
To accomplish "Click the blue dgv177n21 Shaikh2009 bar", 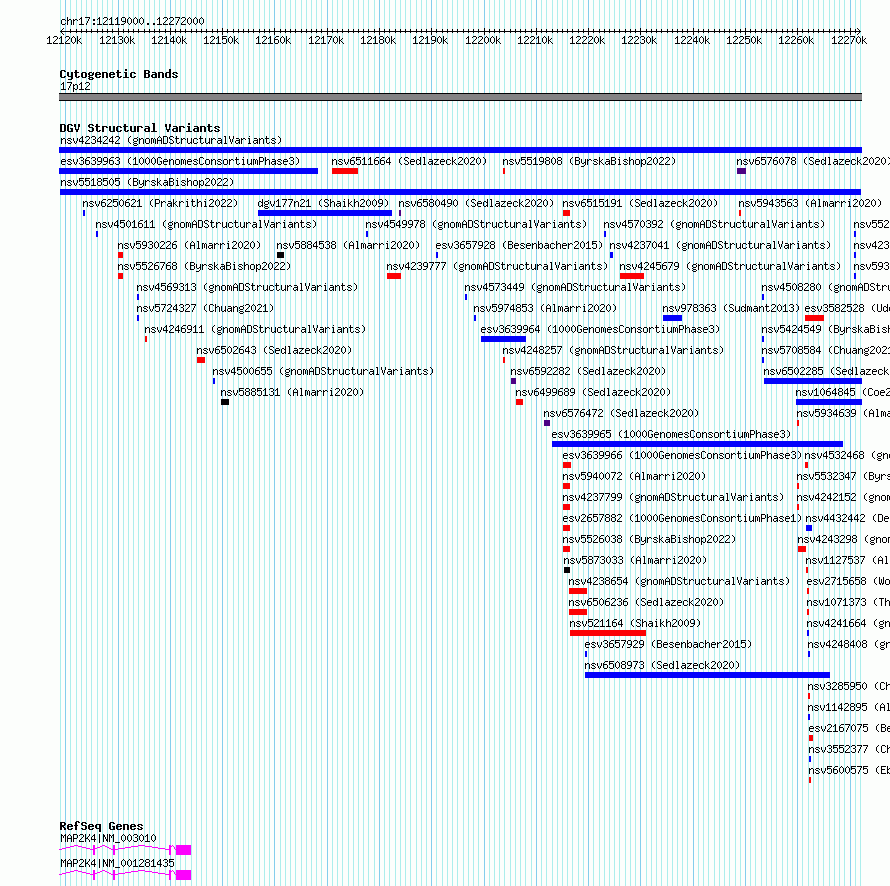I will 325,213.
